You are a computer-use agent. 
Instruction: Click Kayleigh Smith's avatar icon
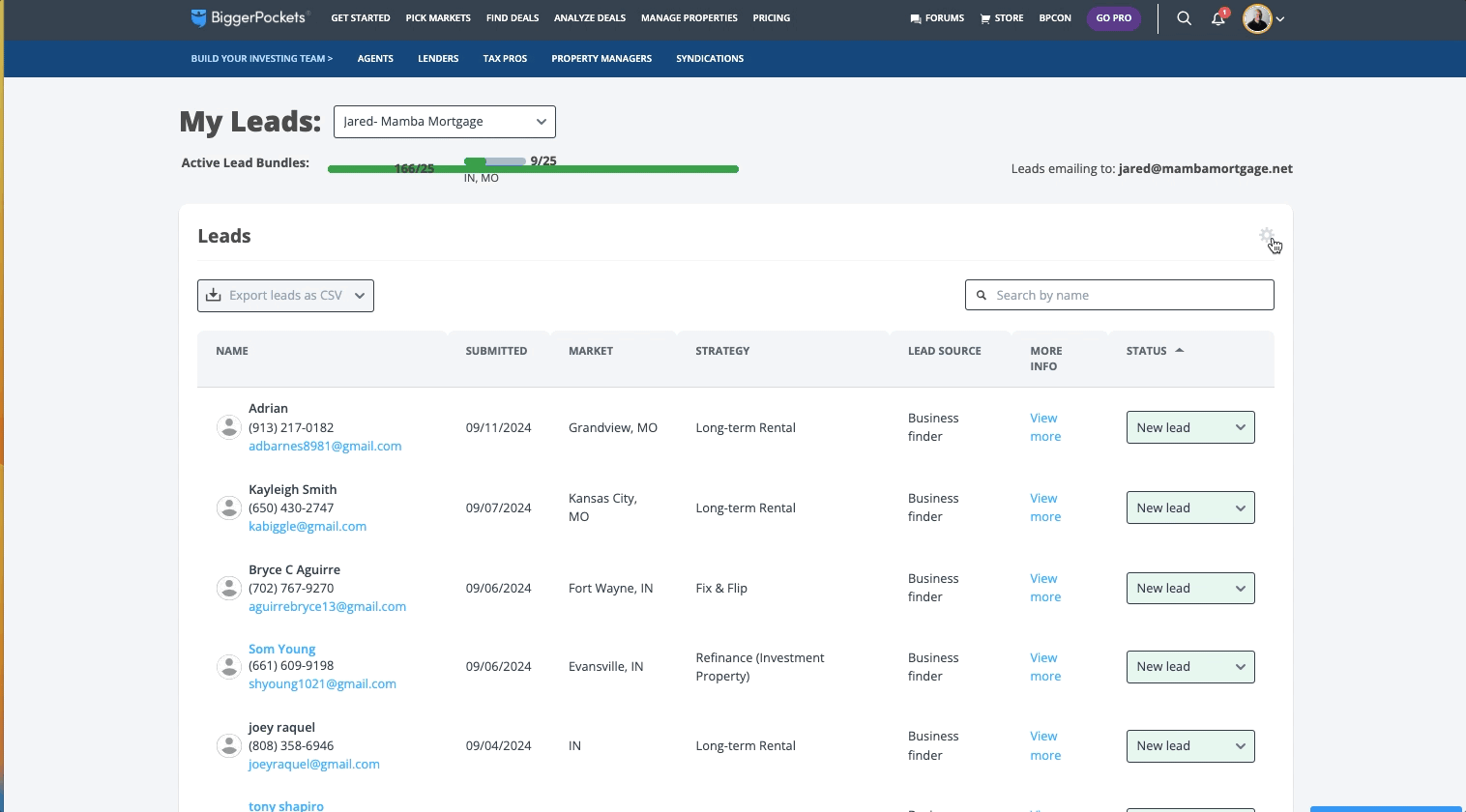point(228,507)
